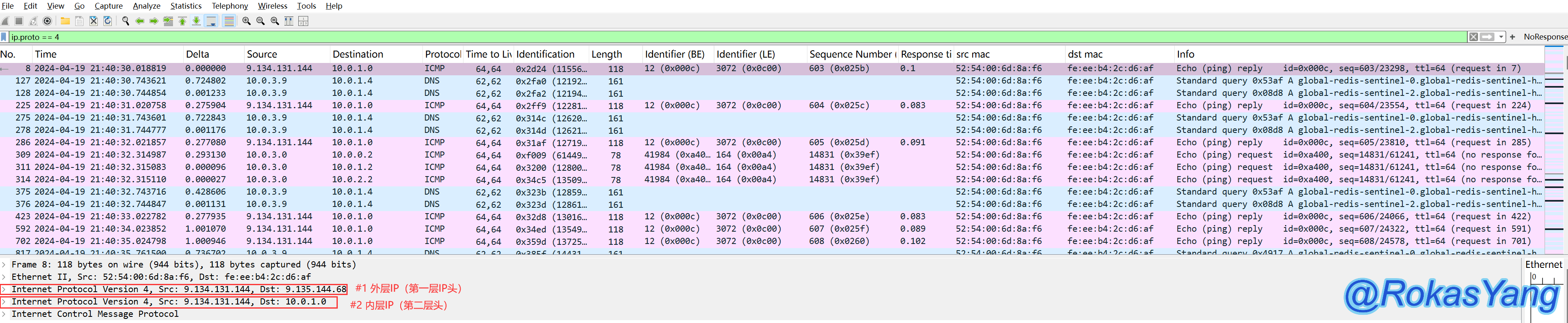Toggle auto-scroll during live capture

[x=211, y=21]
